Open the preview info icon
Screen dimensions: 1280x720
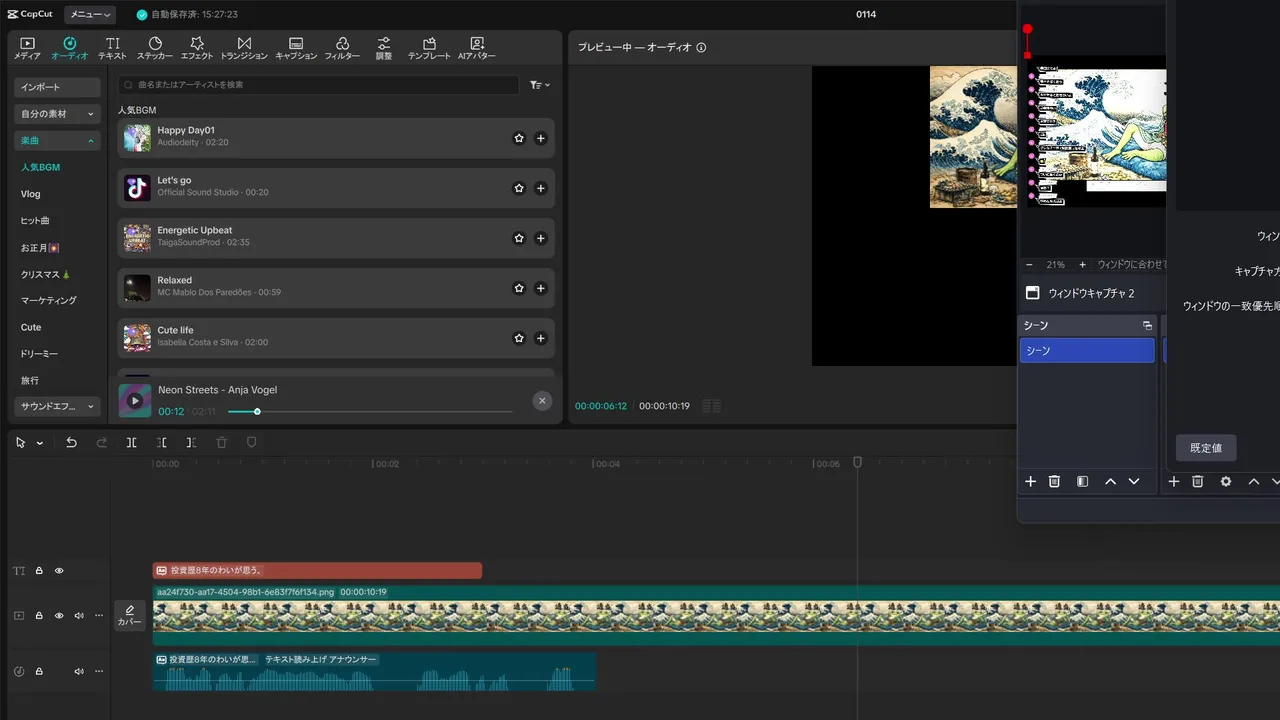(701, 47)
